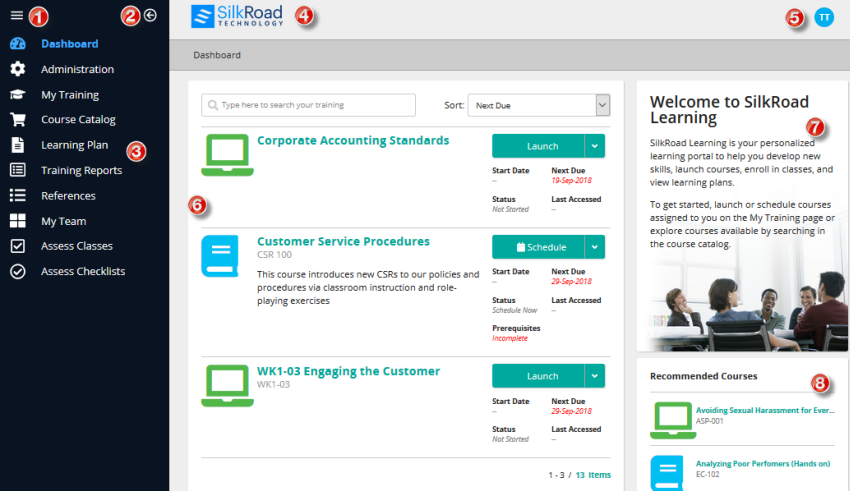The image size is (850, 491).
Task: Click the Schedule Now status text
Action: [514, 311]
